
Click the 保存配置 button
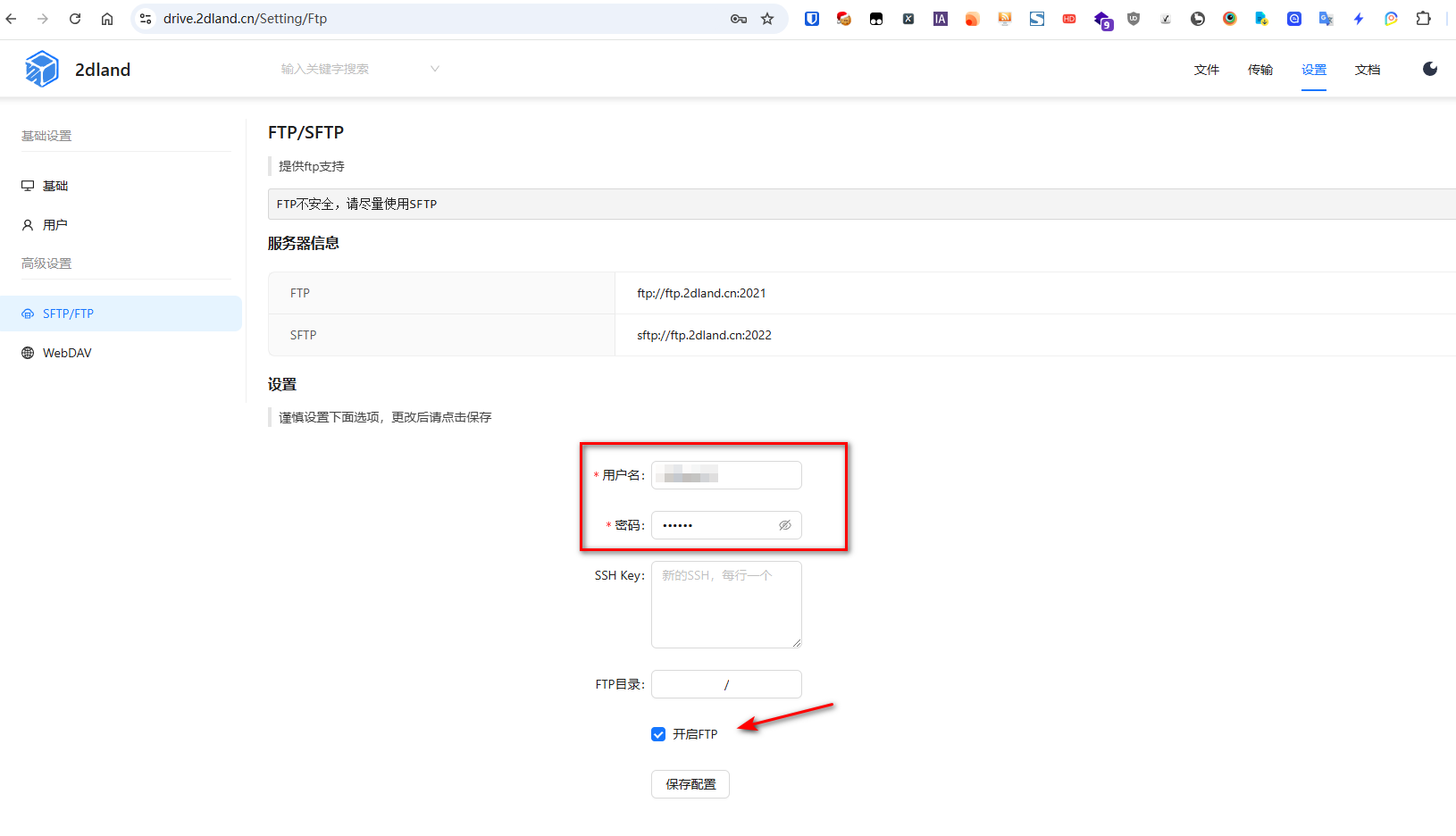point(690,783)
